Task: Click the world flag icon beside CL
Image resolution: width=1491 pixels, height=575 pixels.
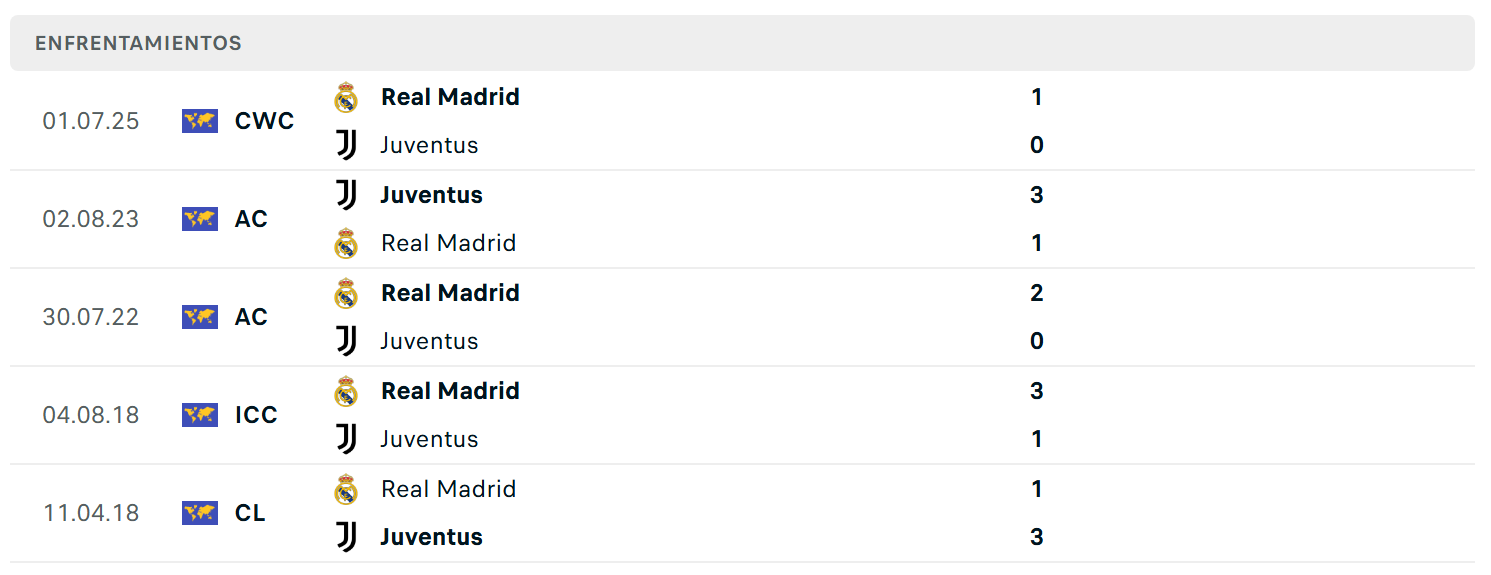Action: click(200, 513)
